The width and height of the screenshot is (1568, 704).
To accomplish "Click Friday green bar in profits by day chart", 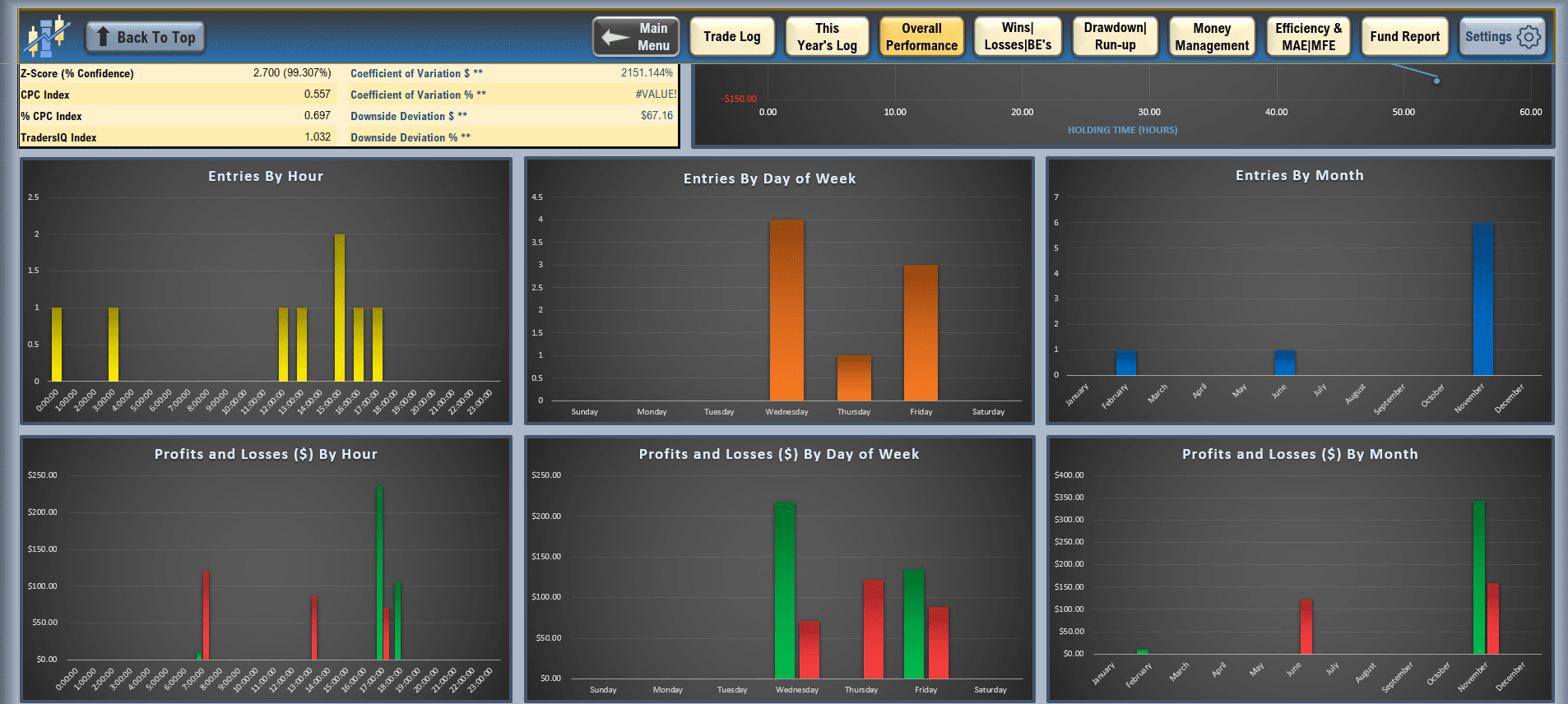I will (914, 623).
